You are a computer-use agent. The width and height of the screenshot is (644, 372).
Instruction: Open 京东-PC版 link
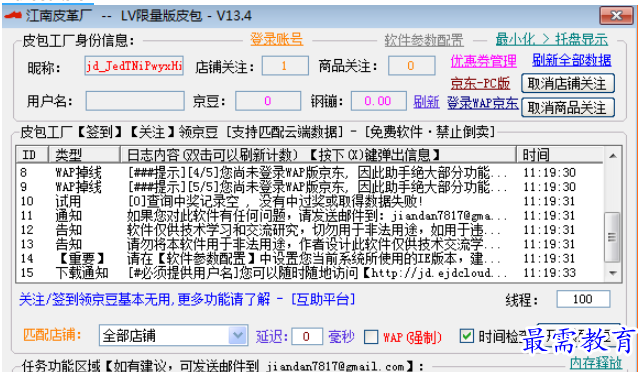(480, 83)
